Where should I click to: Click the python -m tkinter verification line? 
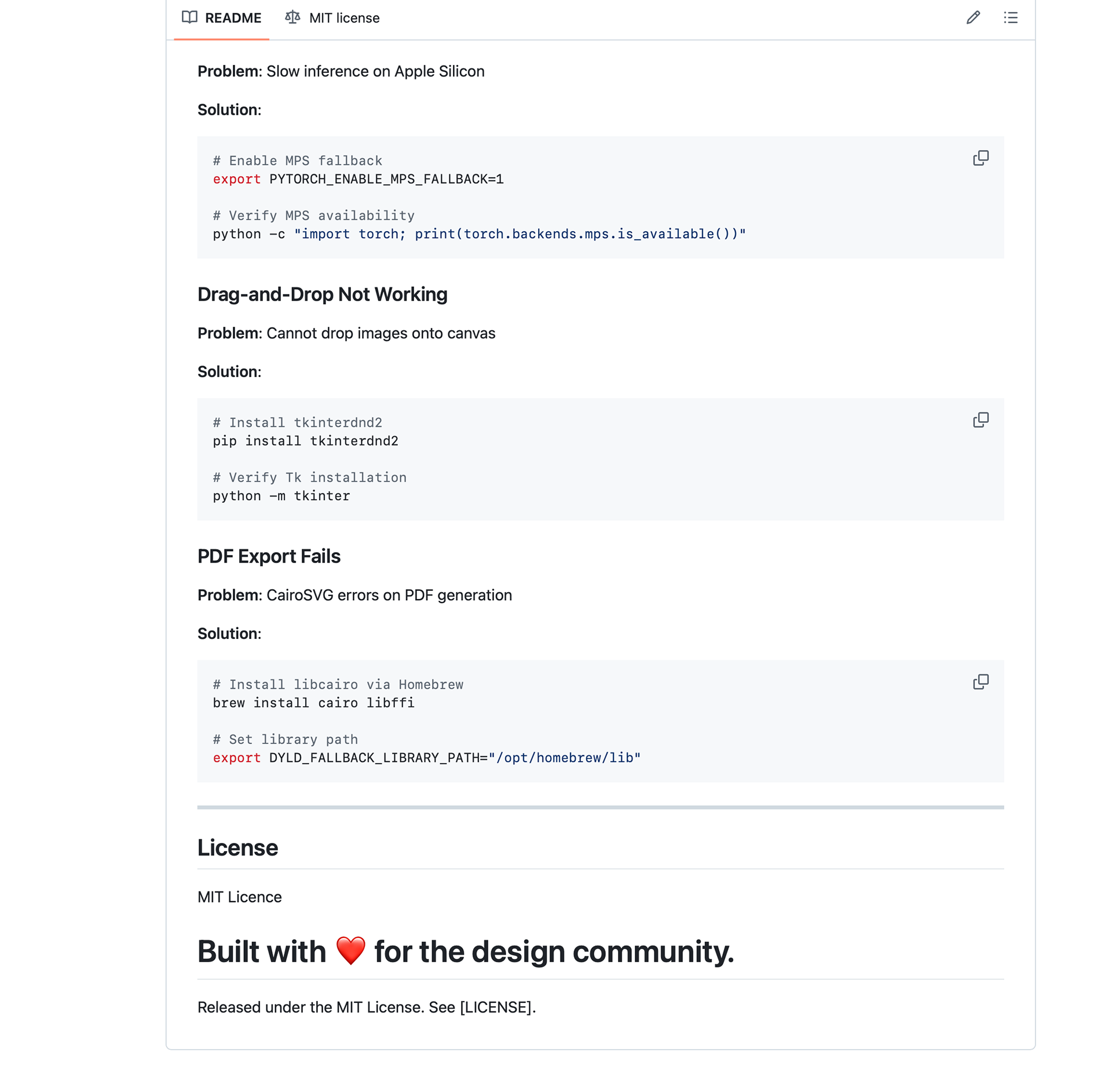281,496
